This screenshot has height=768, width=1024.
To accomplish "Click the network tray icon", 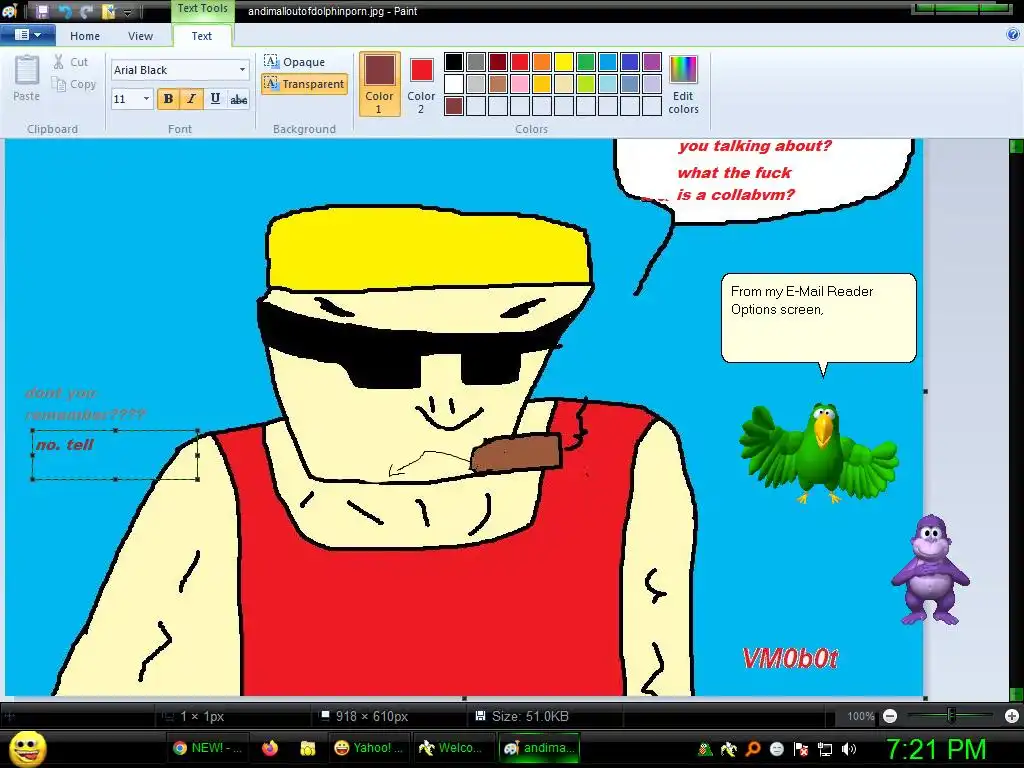I will pos(825,749).
